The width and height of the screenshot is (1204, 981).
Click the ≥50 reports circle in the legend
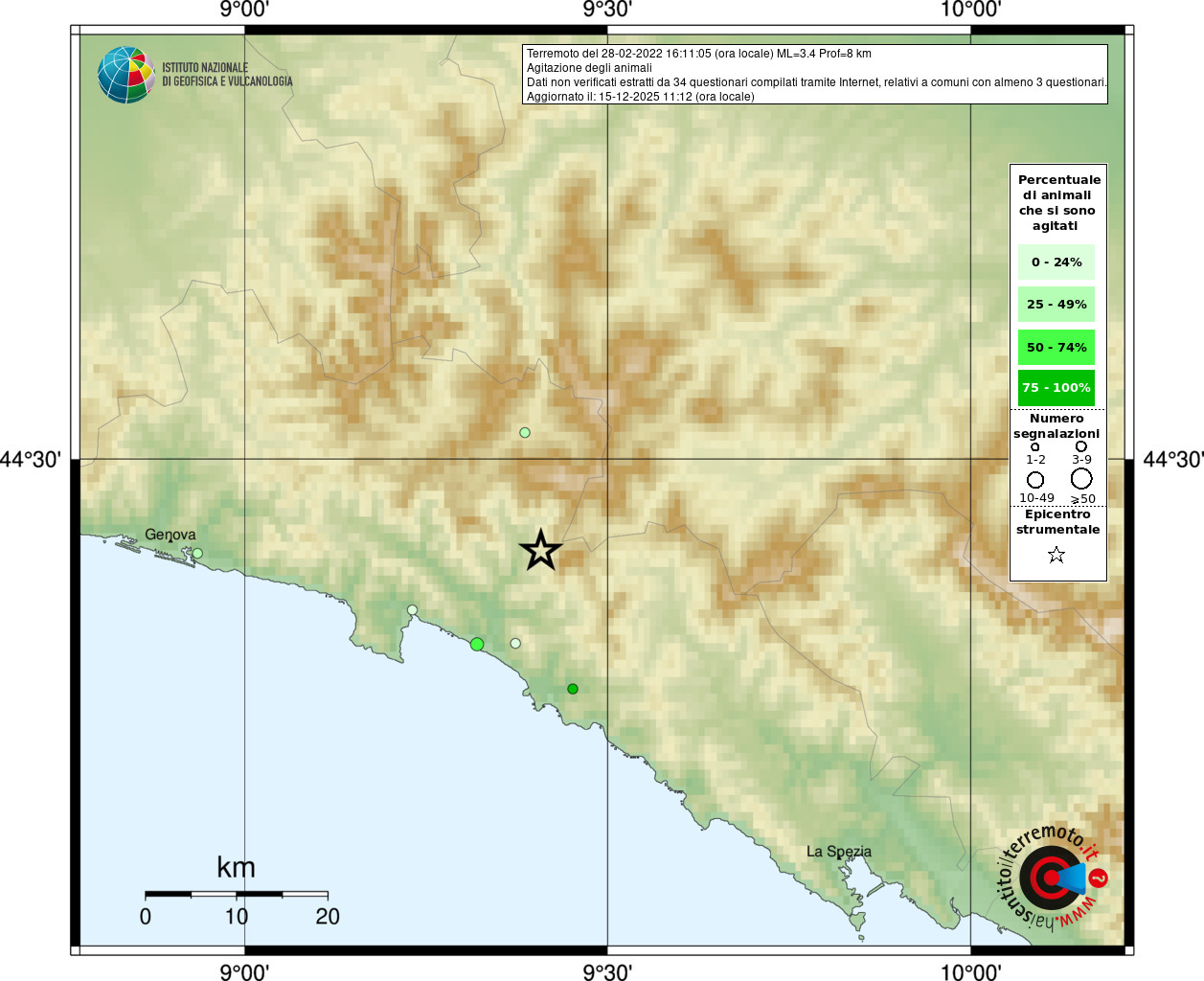tap(1081, 478)
